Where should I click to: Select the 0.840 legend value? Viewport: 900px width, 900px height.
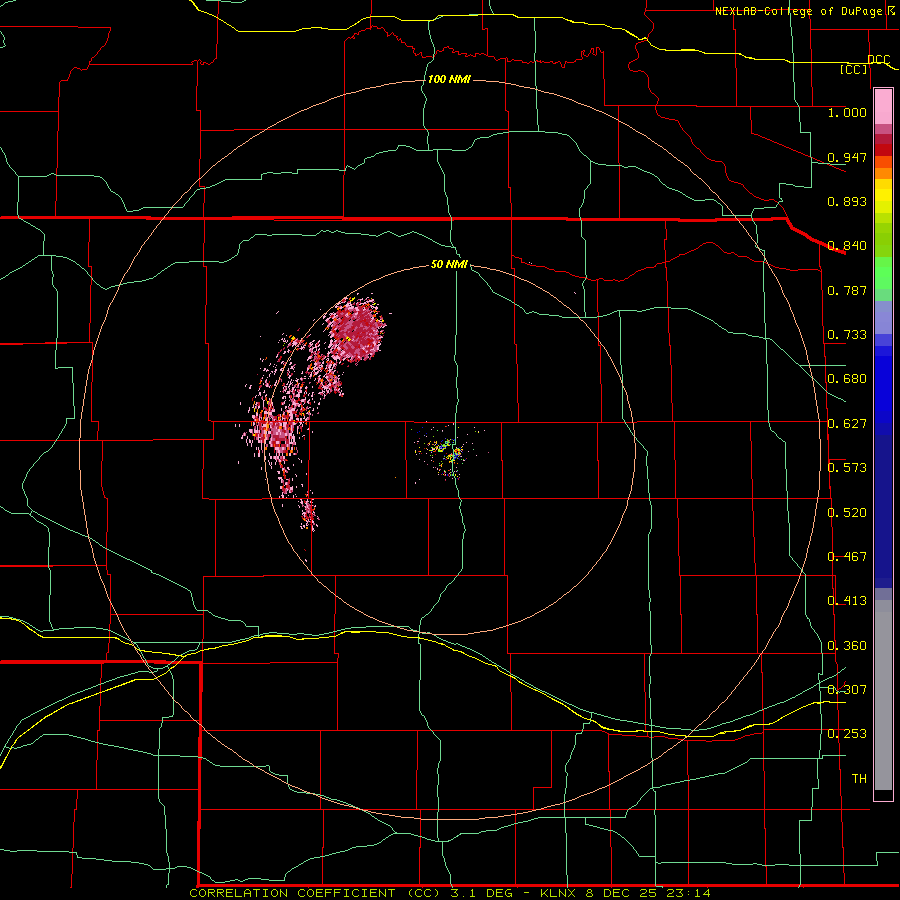tap(847, 246)
